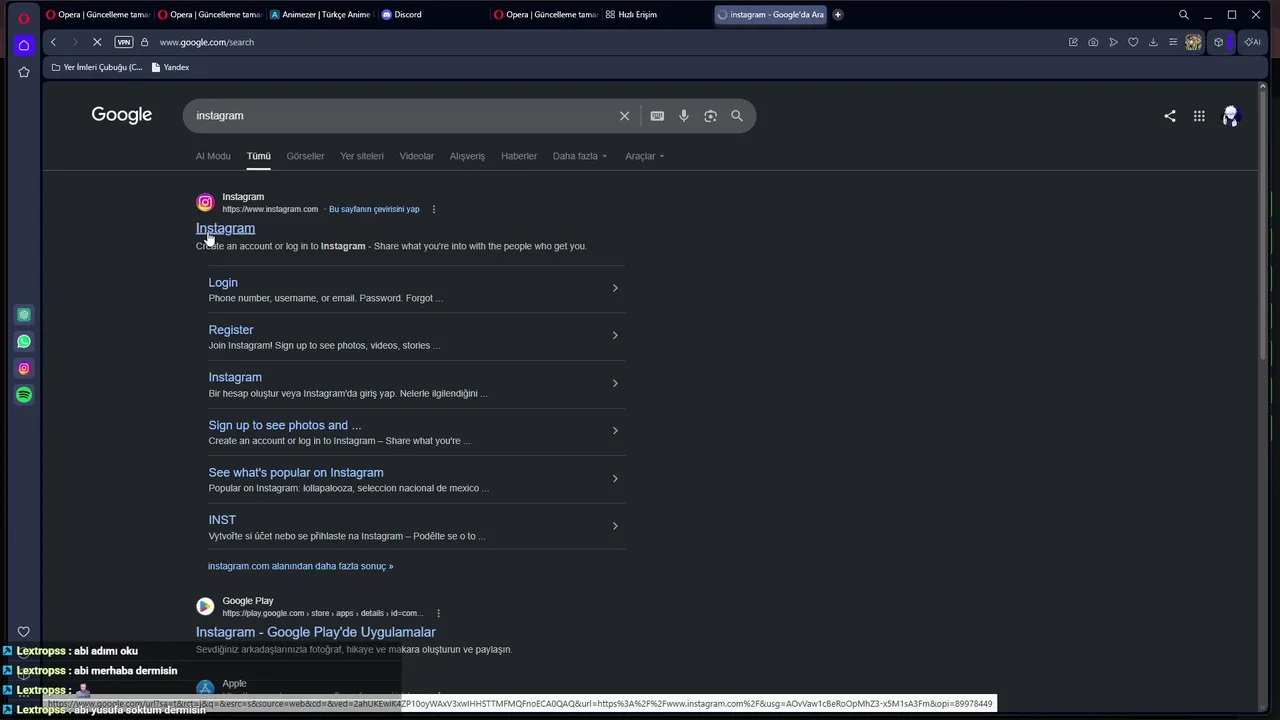Open the Yer İmleri Çubuğu bookmarks folder

(97, 67)
